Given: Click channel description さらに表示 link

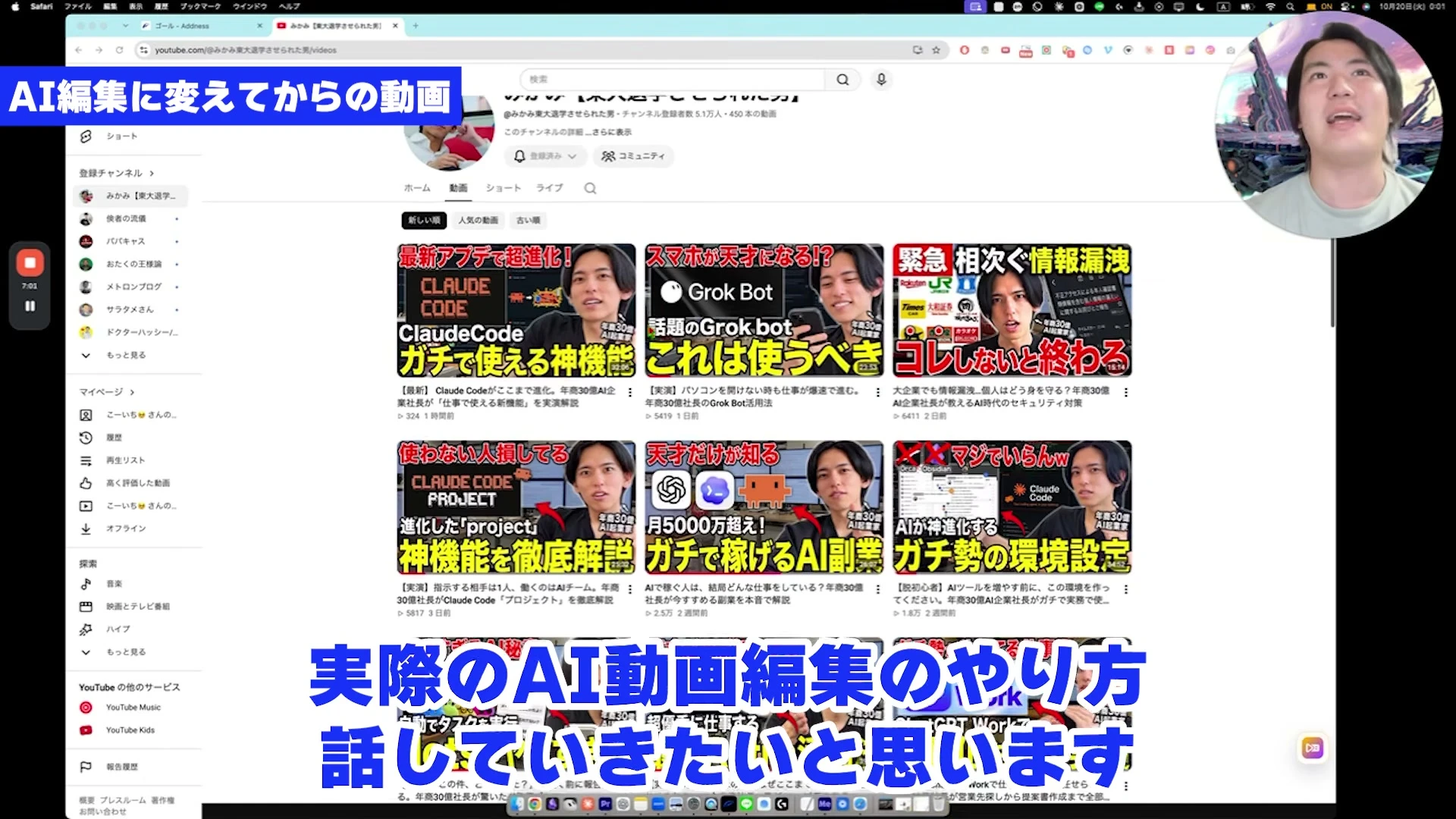Looking at the screenshot, I should 611,132.
